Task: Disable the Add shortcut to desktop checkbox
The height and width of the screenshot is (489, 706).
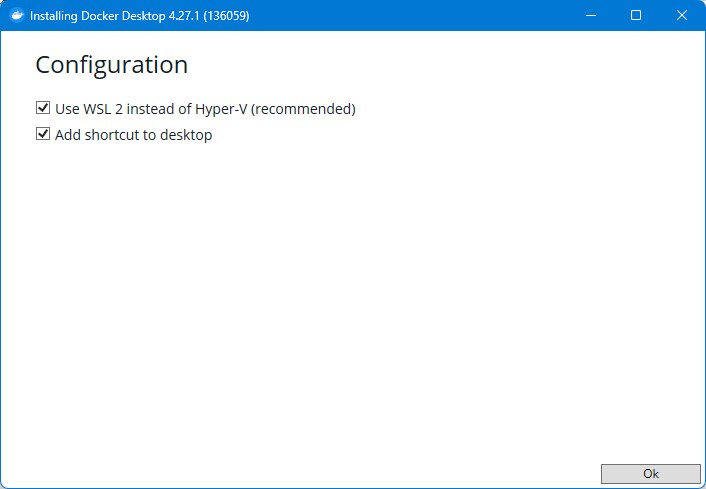Action: click(x=43, y=134)
